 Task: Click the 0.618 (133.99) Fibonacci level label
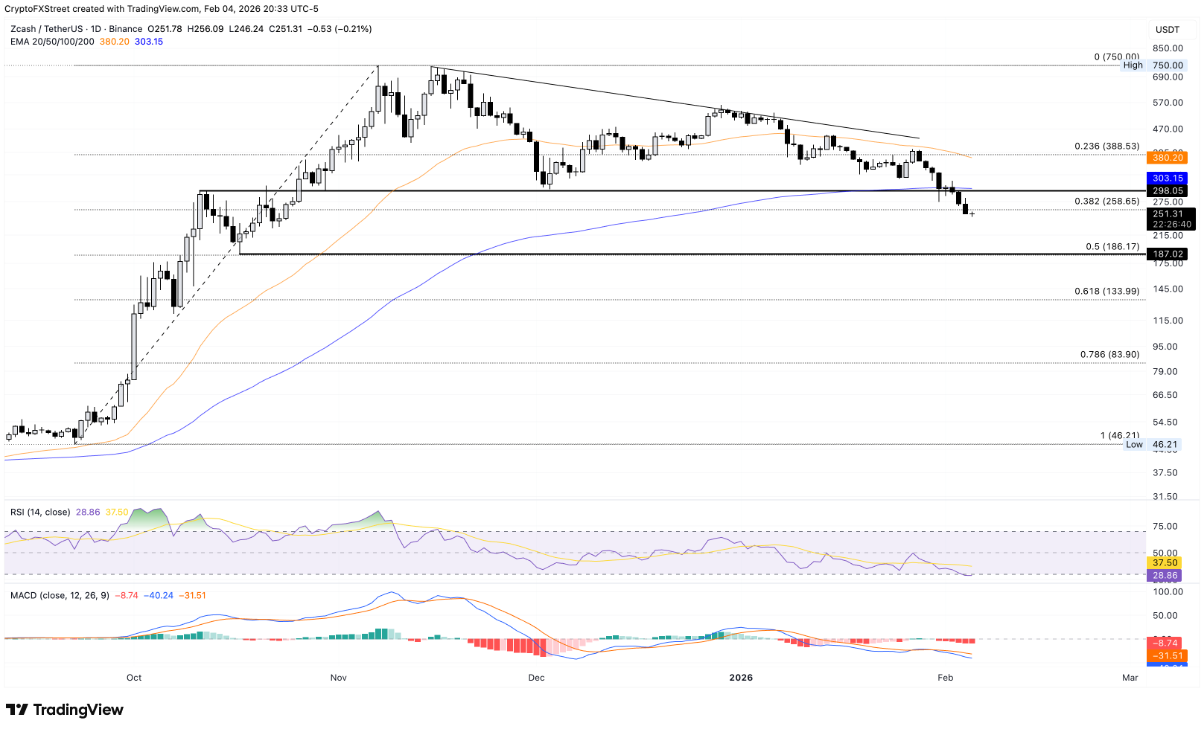1107,291
